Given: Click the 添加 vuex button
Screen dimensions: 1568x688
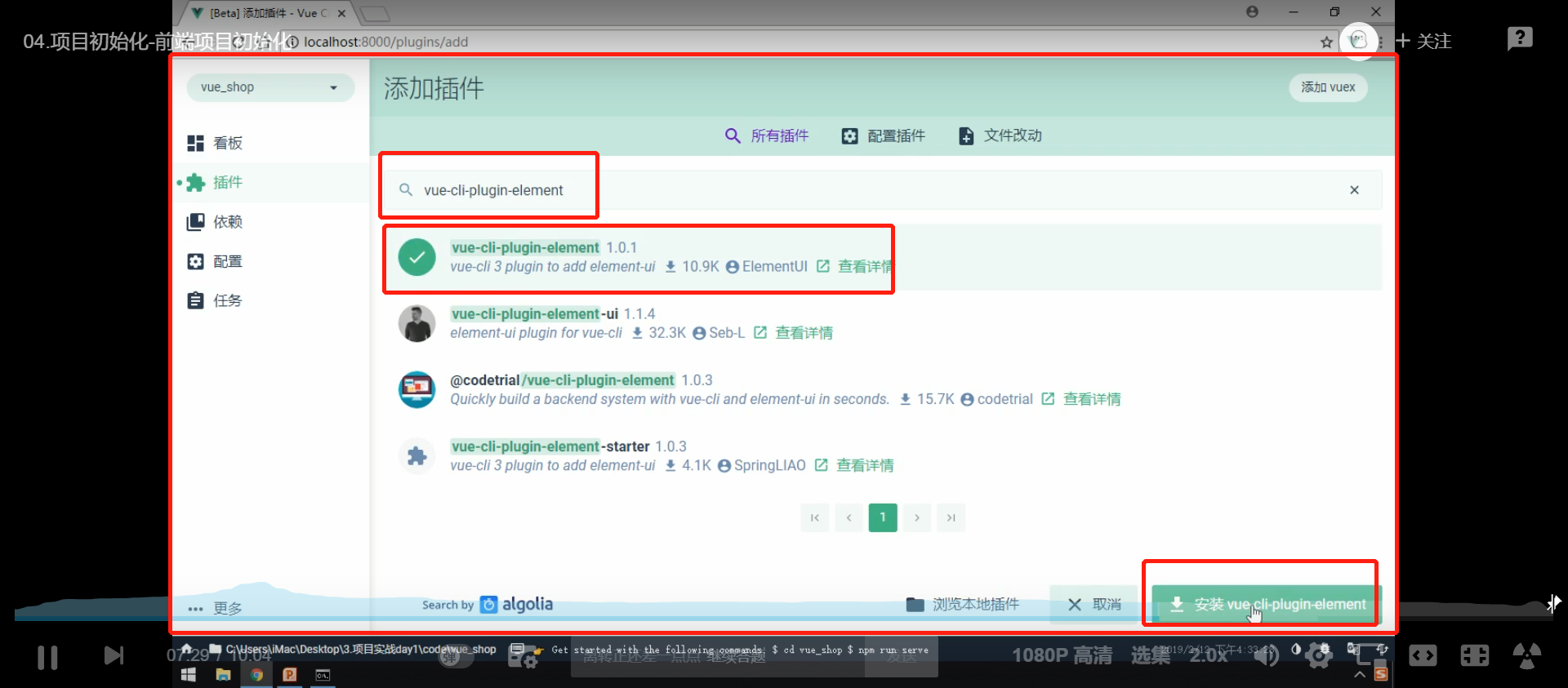Looking at the screenshot, I should pos(1328,87).
